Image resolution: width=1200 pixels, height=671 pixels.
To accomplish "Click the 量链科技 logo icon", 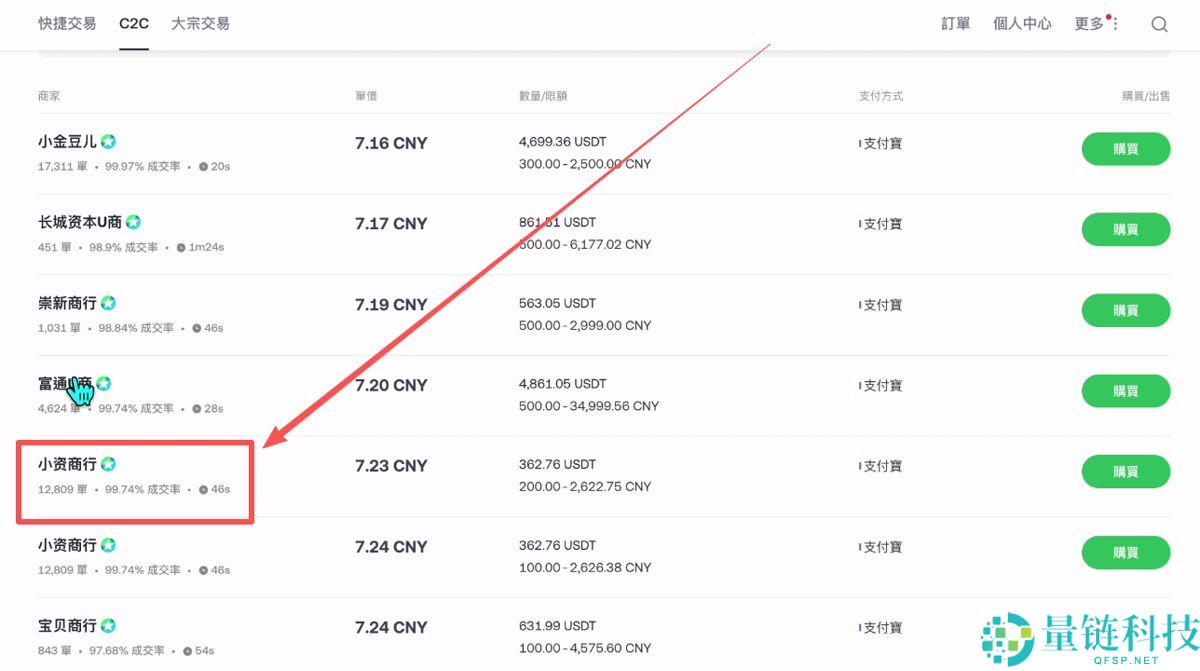I will point(1007,638).
